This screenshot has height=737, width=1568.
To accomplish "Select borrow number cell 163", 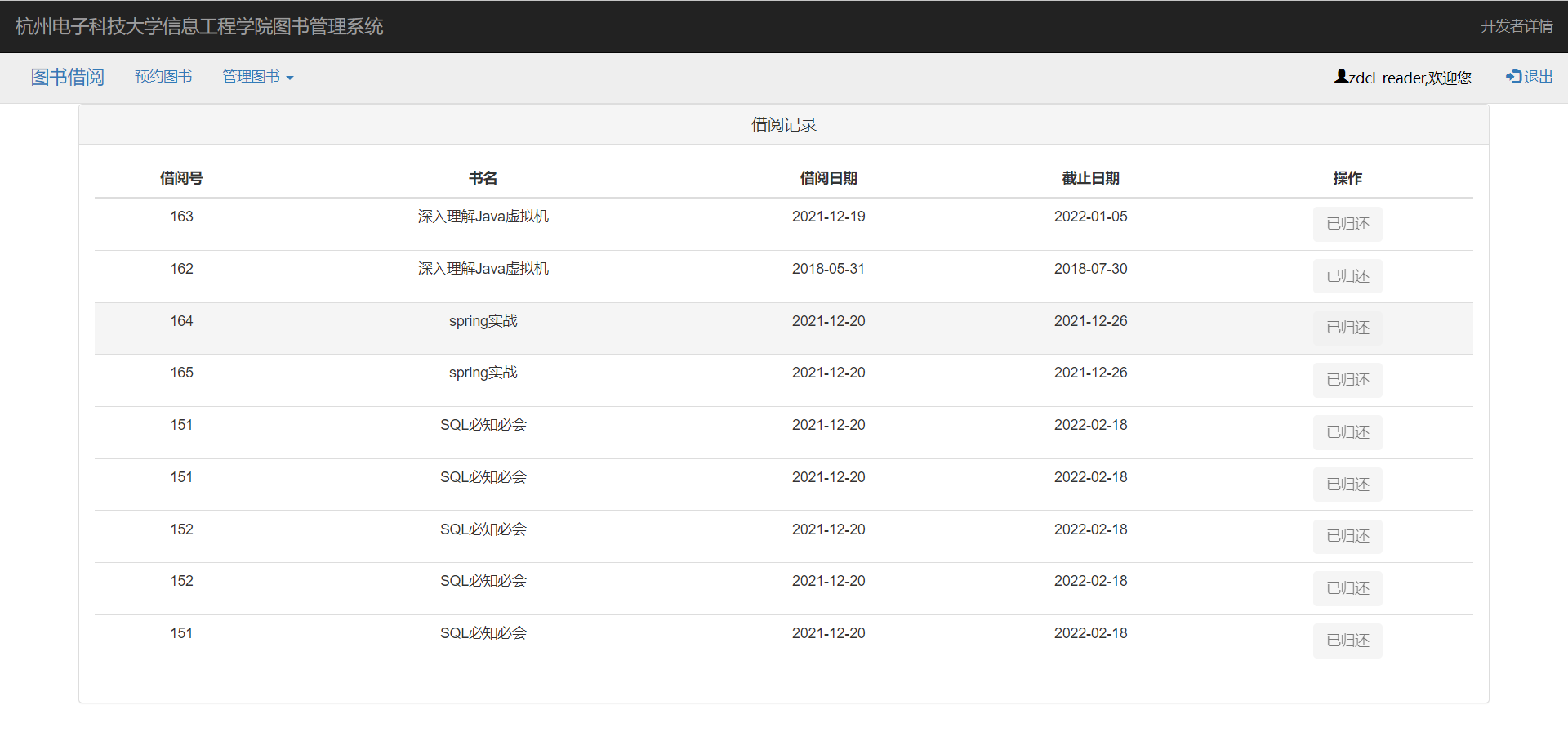I will click(181, 217).
